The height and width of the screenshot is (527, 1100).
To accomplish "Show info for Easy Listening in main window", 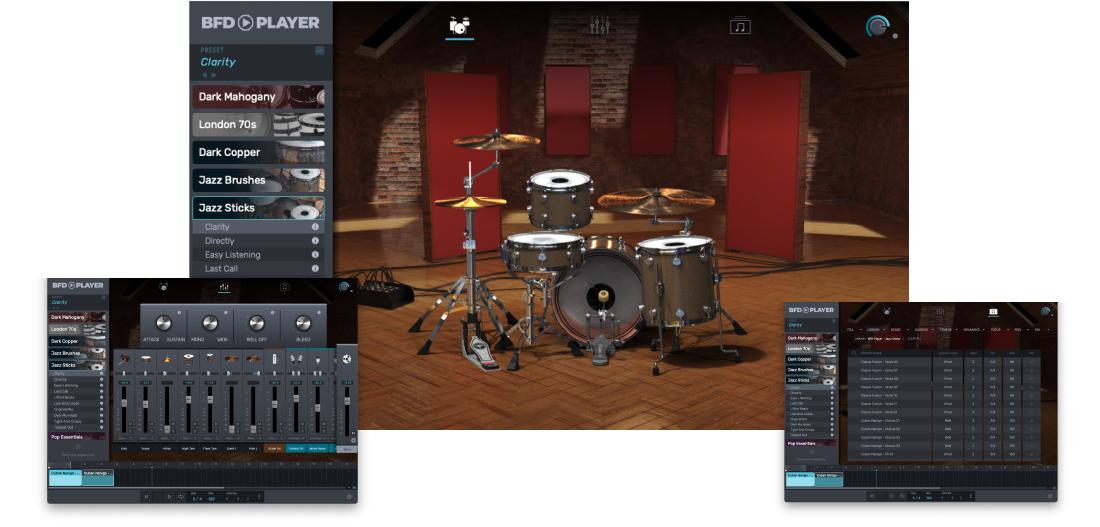I will click(x=315, y=255).
